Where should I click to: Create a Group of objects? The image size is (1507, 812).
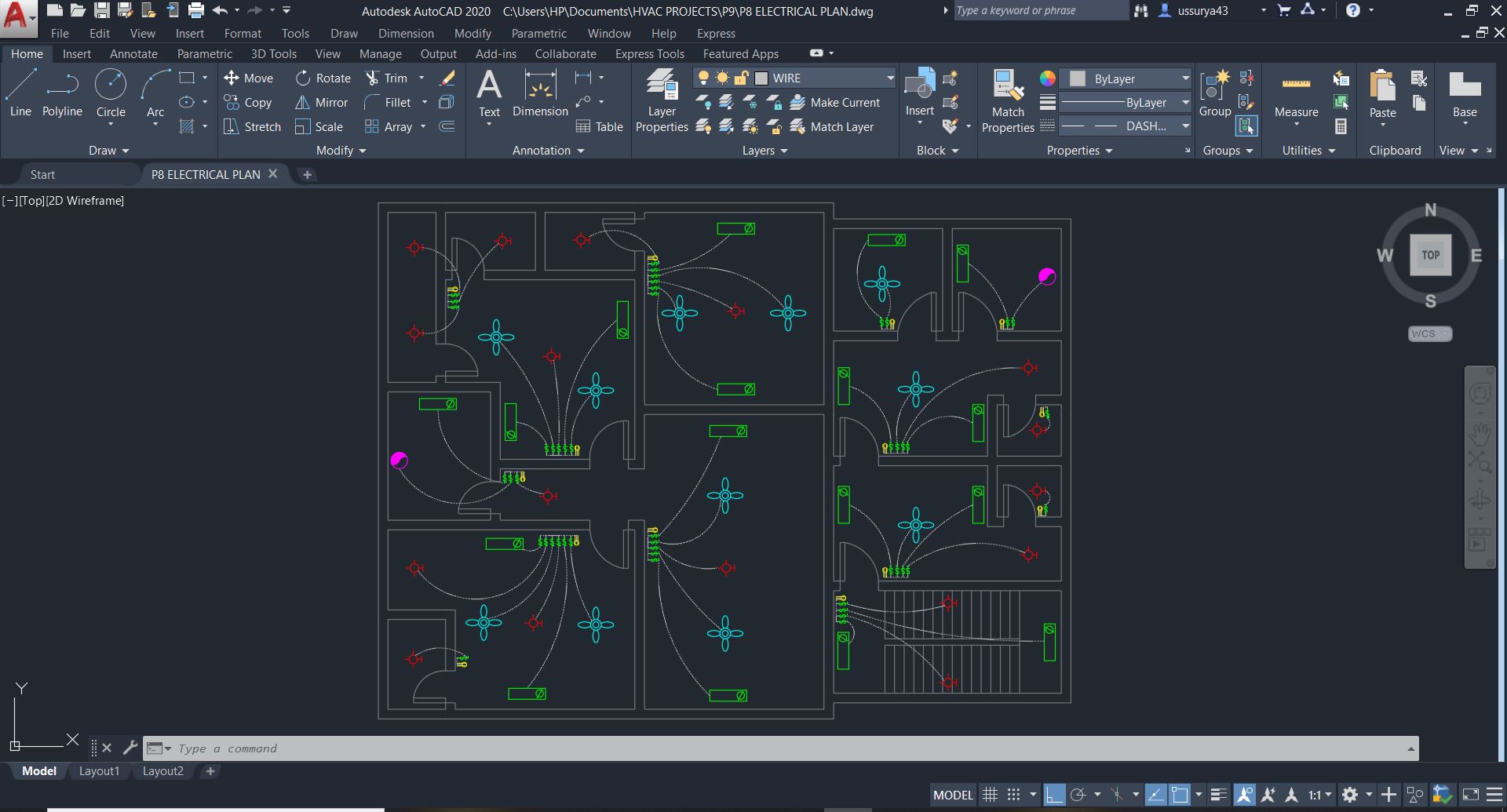(1215, 93)
